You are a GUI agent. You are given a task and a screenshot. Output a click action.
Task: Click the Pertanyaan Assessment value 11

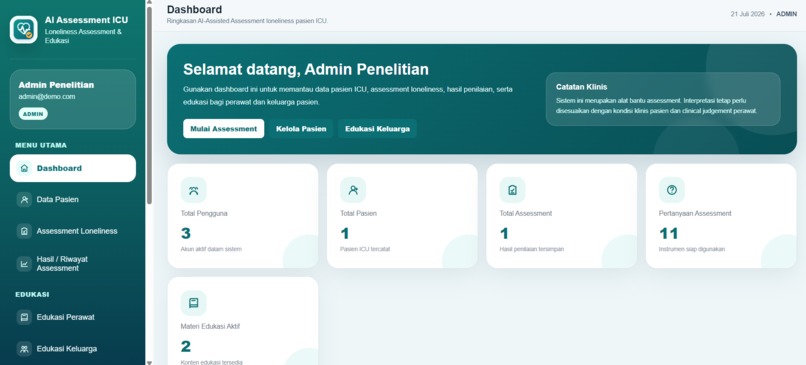(x=668, y=233)
